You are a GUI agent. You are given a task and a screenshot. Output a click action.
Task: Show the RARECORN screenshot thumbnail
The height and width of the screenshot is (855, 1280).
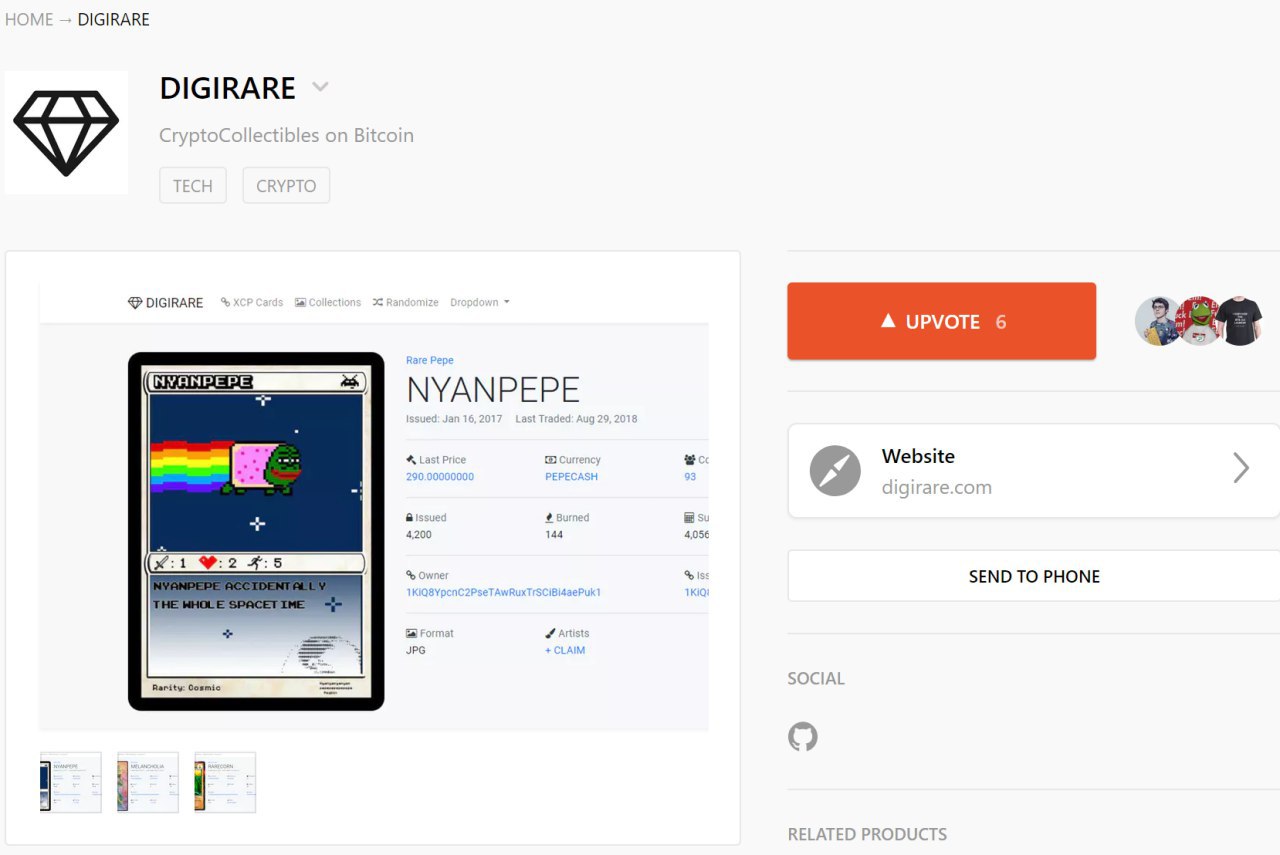pos(225,782)
